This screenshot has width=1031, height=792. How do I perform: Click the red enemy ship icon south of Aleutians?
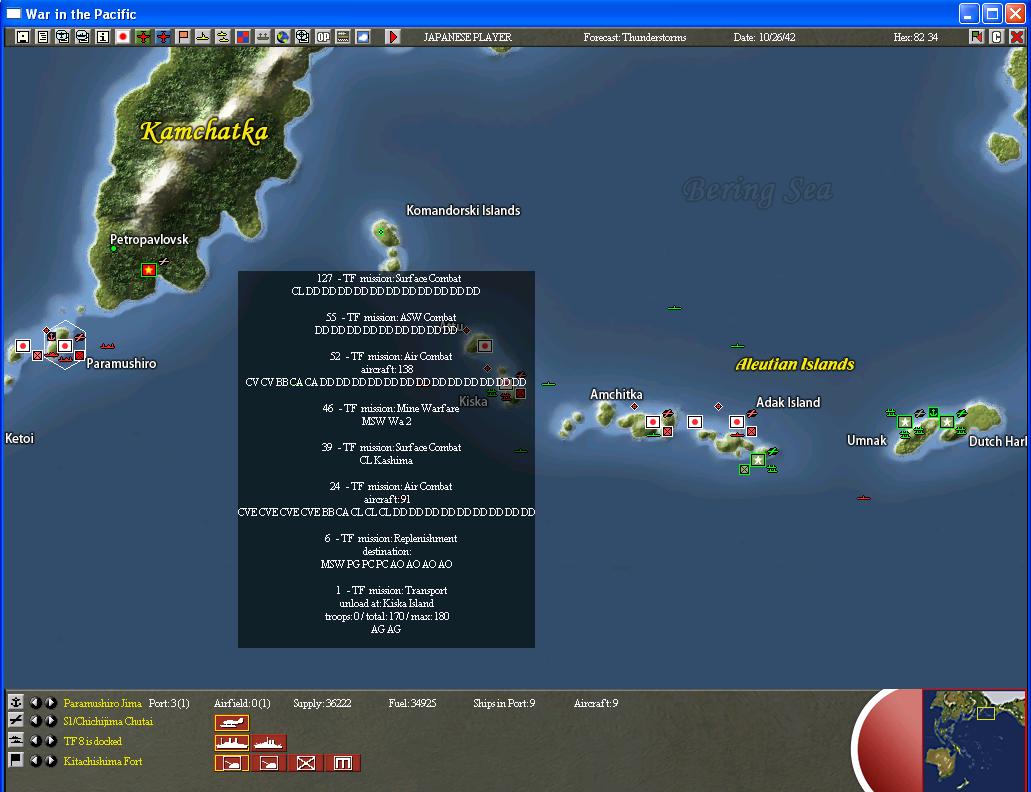click(x=864, y=498)
